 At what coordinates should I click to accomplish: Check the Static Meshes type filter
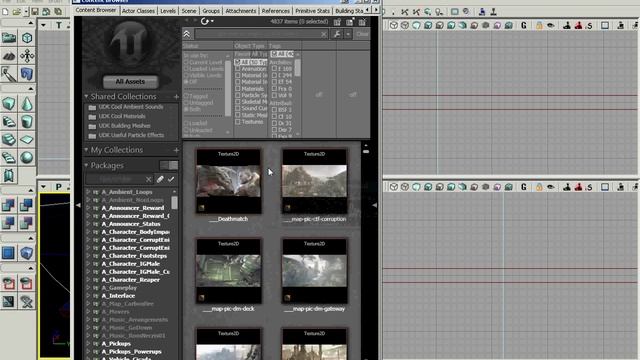[x=238, y=115]
